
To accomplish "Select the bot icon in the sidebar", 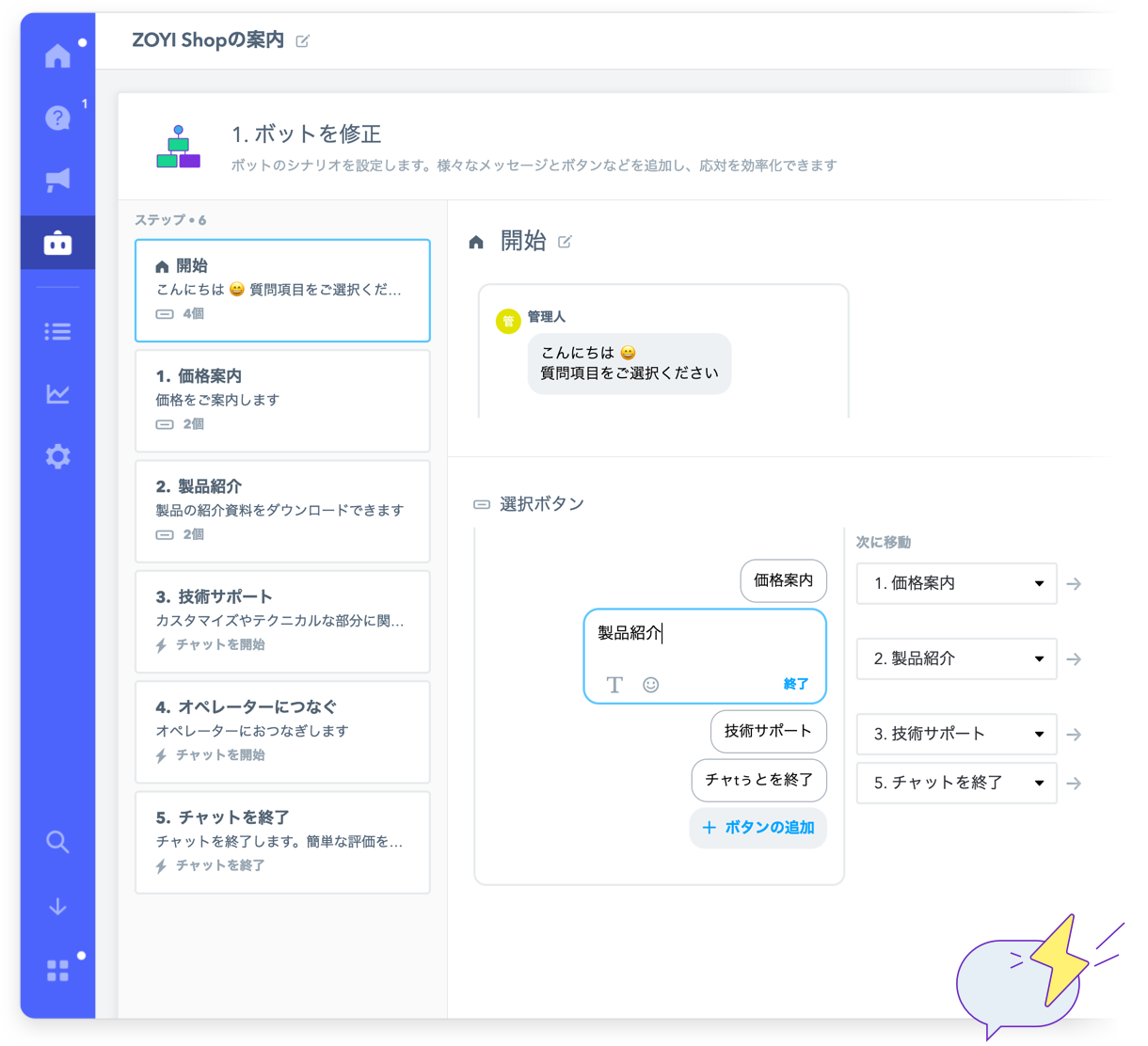I will (x=57, y=244).
